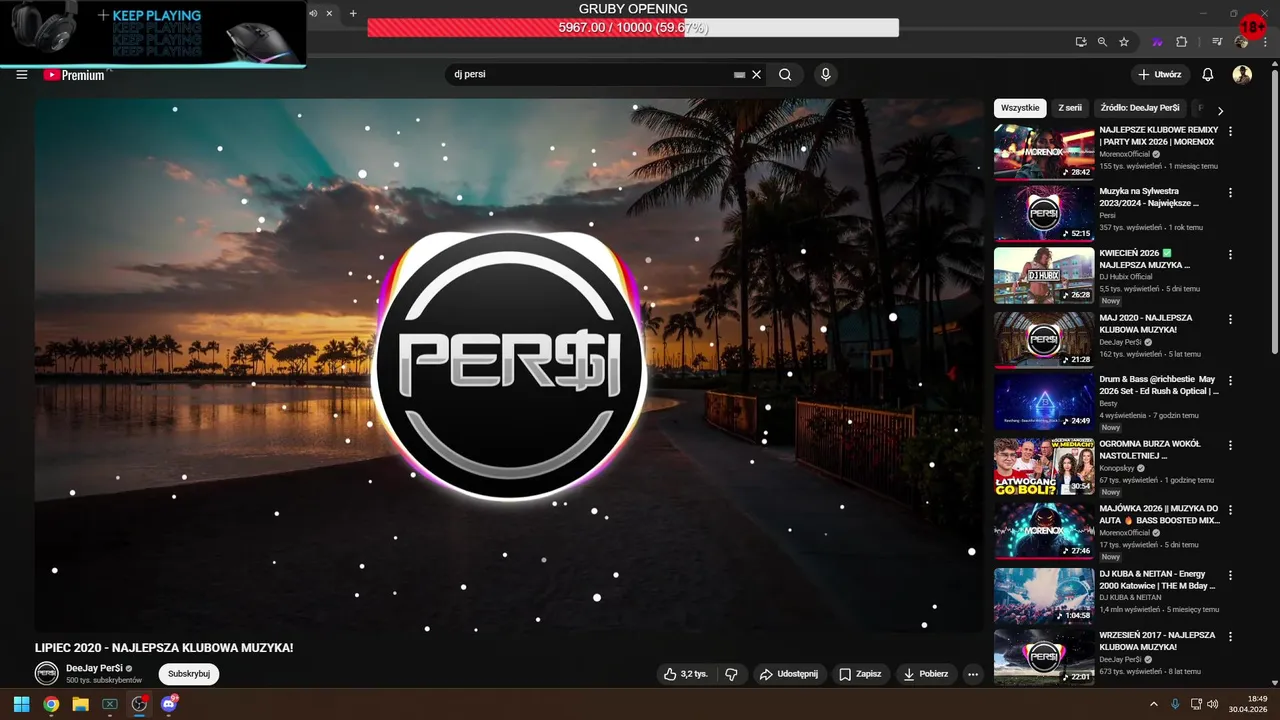1280x720 pixels.
Task: Open options for KWIECIEŃ 2026 video
Action: coord(1231,255)
